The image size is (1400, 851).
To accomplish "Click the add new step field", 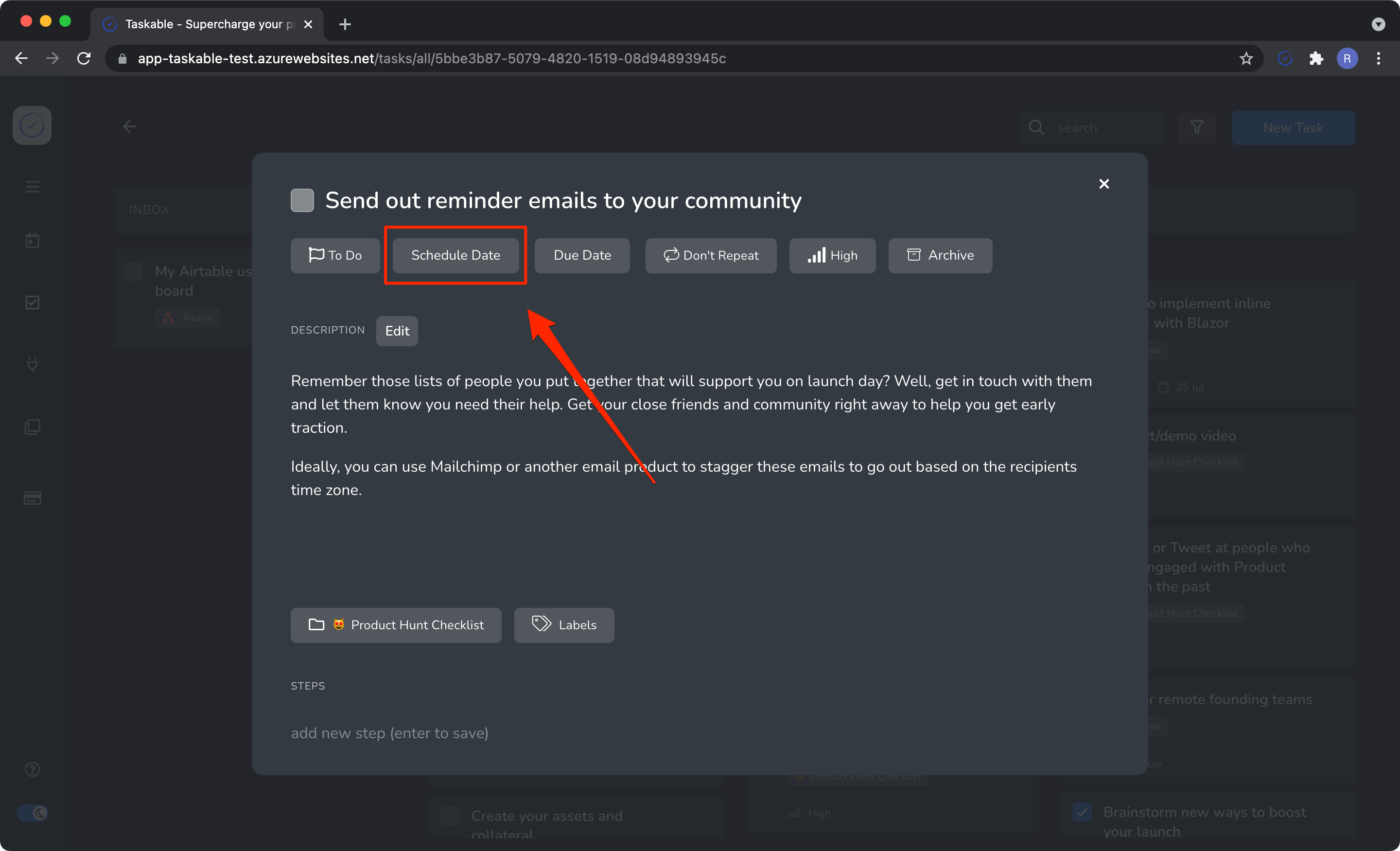I will pos(390,733).
